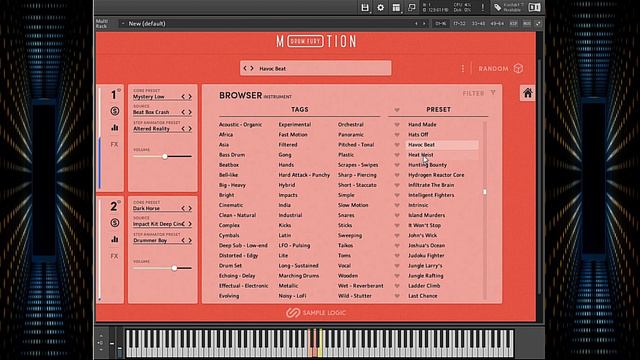Click the minimized view windows icon
This screenshot has height=360, width=640.
tap(411, 7)
